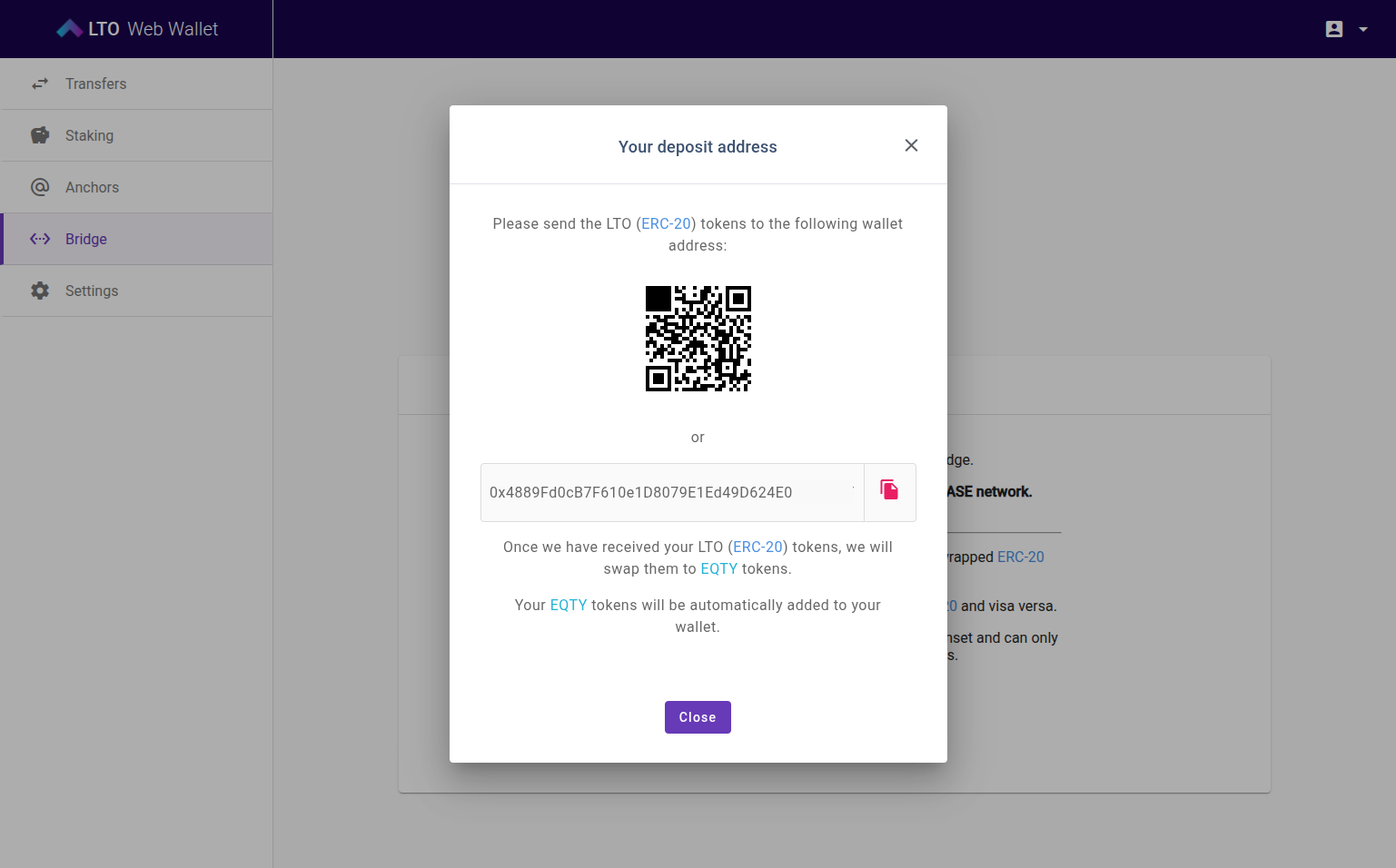Open the Transfers menu label
This screenshot has height=868, width=1396.
(x=95, y=84)
